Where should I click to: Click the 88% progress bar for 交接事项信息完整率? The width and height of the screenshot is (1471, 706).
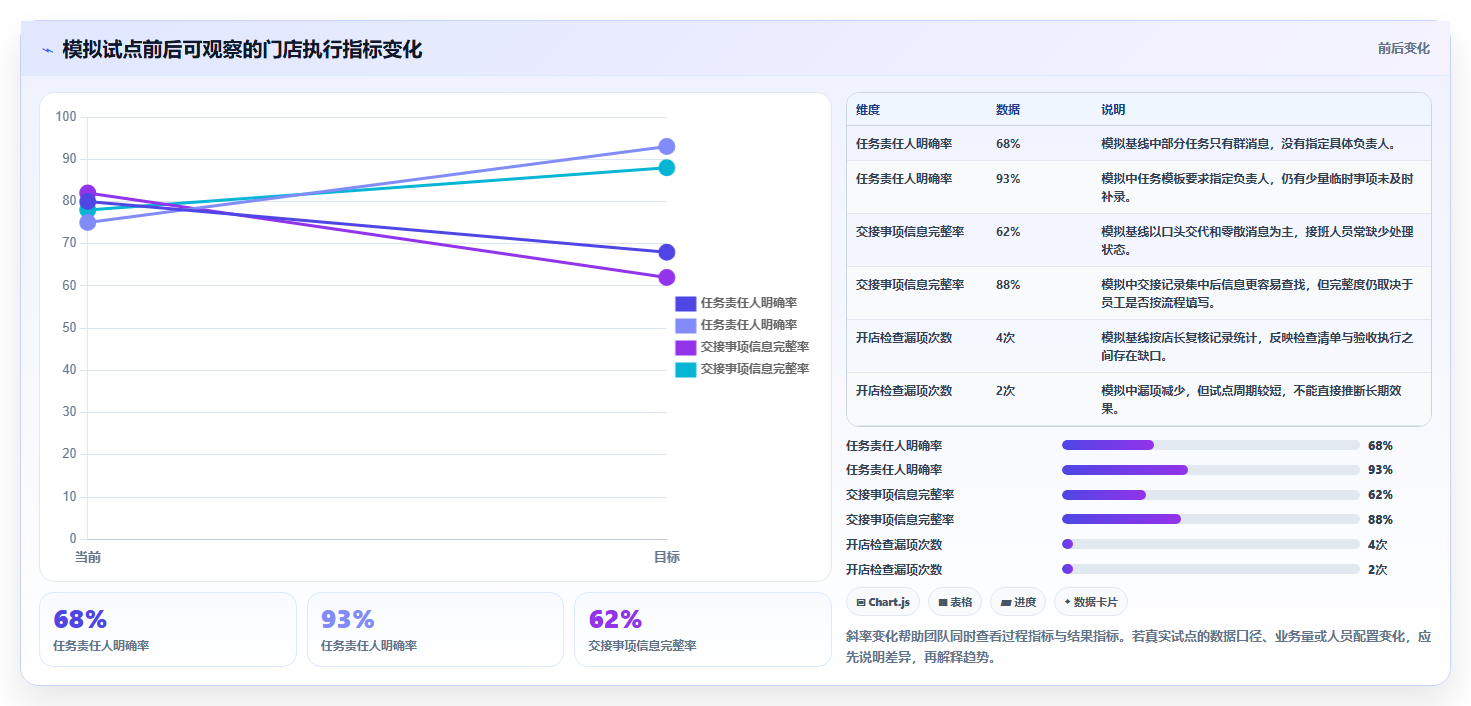(x=1211, y=519)
